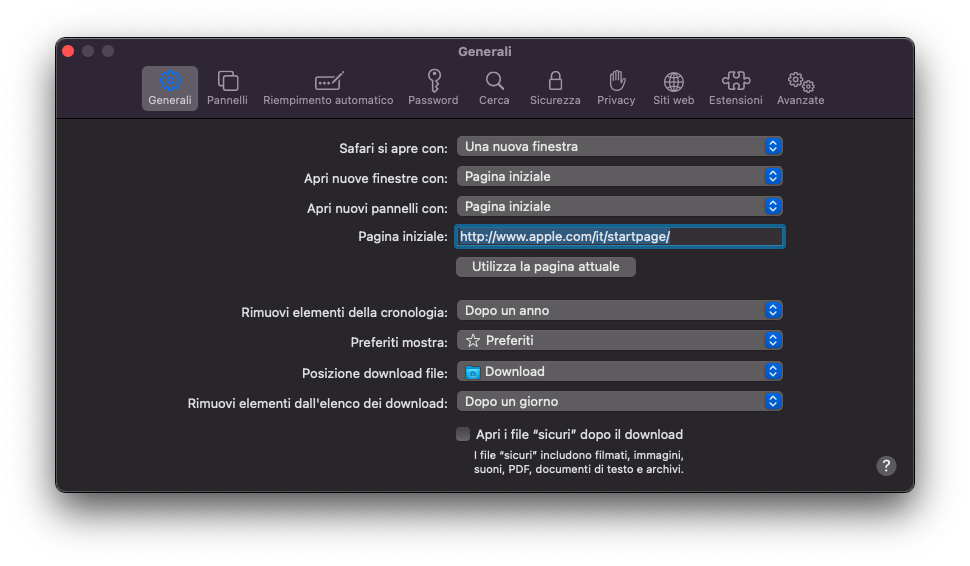Switch to the Generali tab
This screenshot has width=970, height=566.
click(x=170, y=88)
